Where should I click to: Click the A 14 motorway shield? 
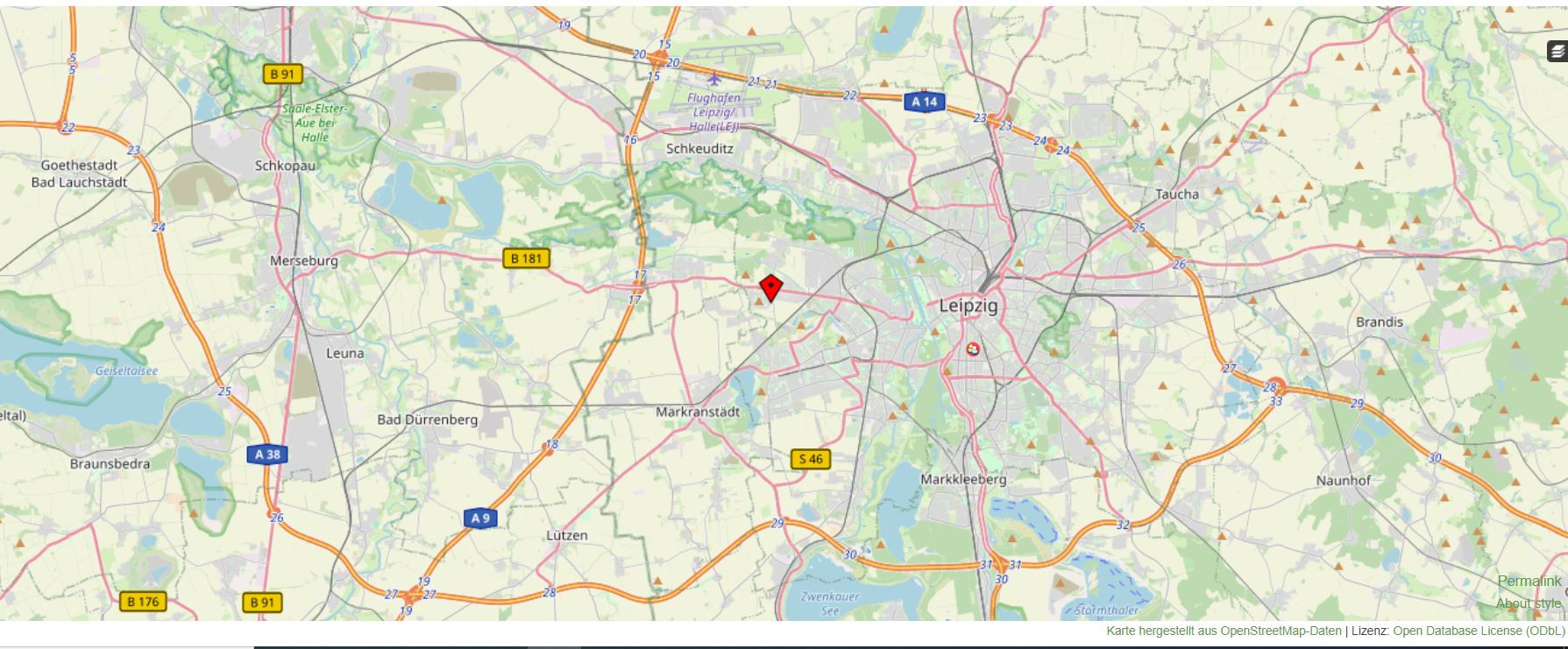point(924,102)
